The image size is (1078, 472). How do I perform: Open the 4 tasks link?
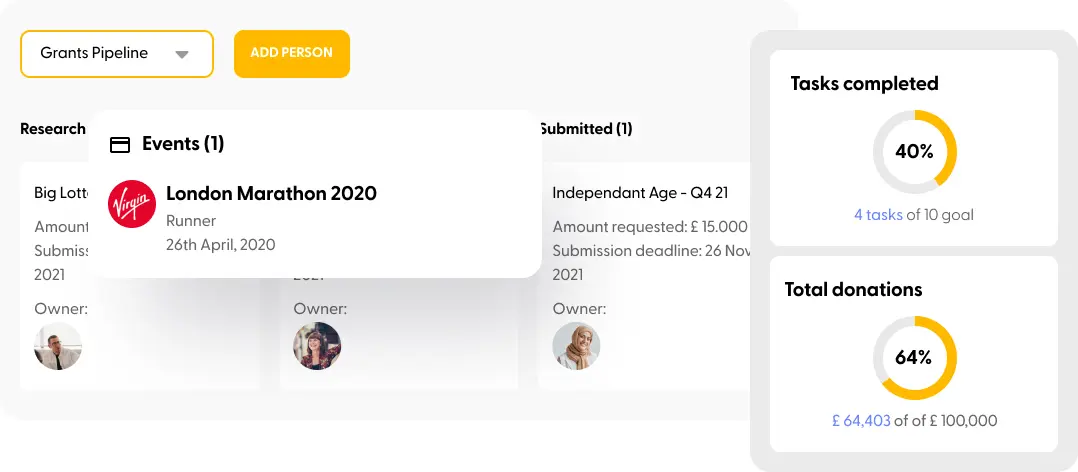pyautogui.click(x=878, y=215)
